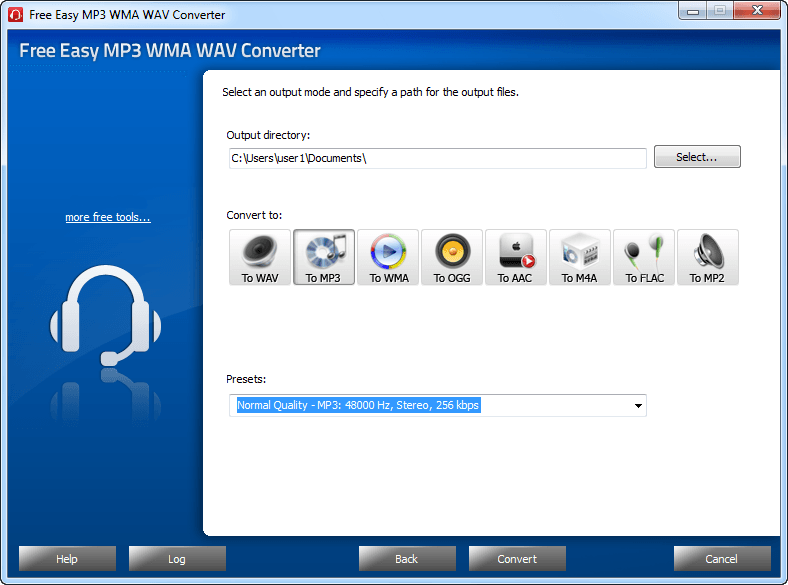This screenshot has width=788, height=585.
Task: Click the app icon in title bar
Action: pyautogui.click(x=15, y=15)
